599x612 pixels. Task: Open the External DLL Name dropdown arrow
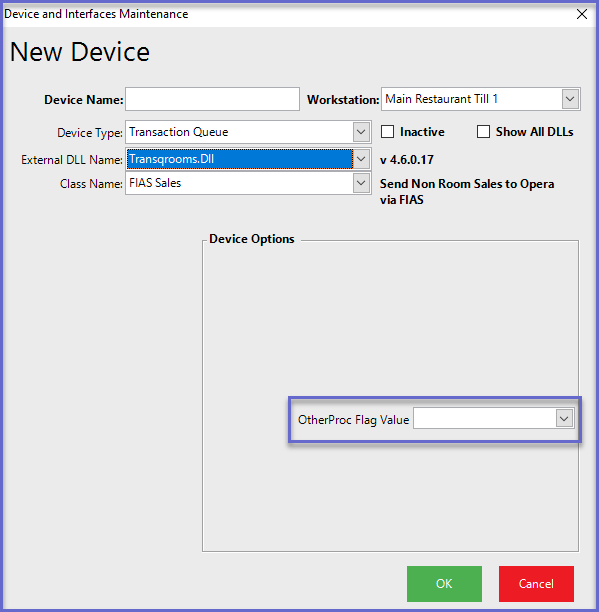pyautogui.click(x=361, y=159)
